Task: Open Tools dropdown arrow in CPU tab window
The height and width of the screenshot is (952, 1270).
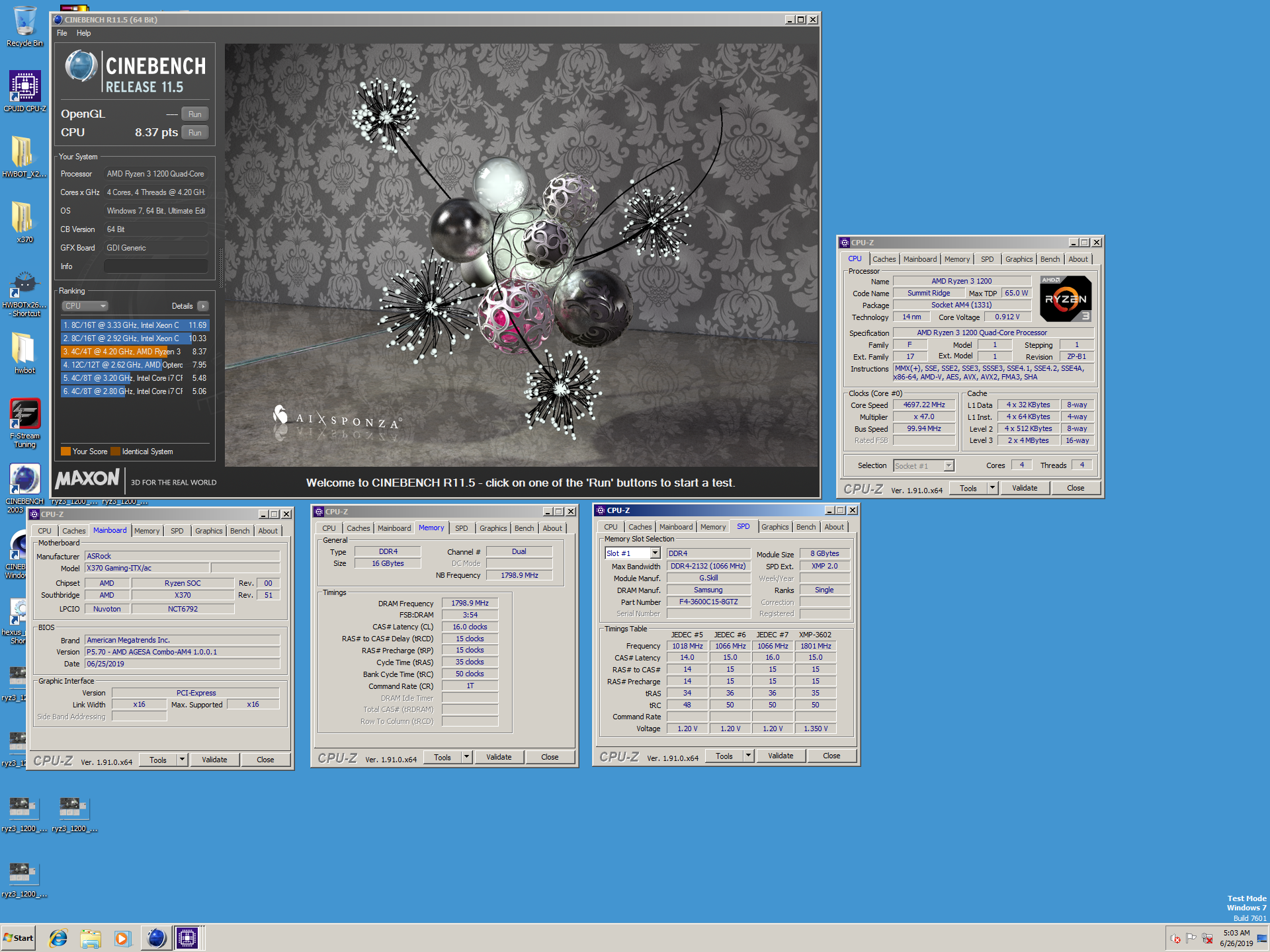Action: pos(992,488)
